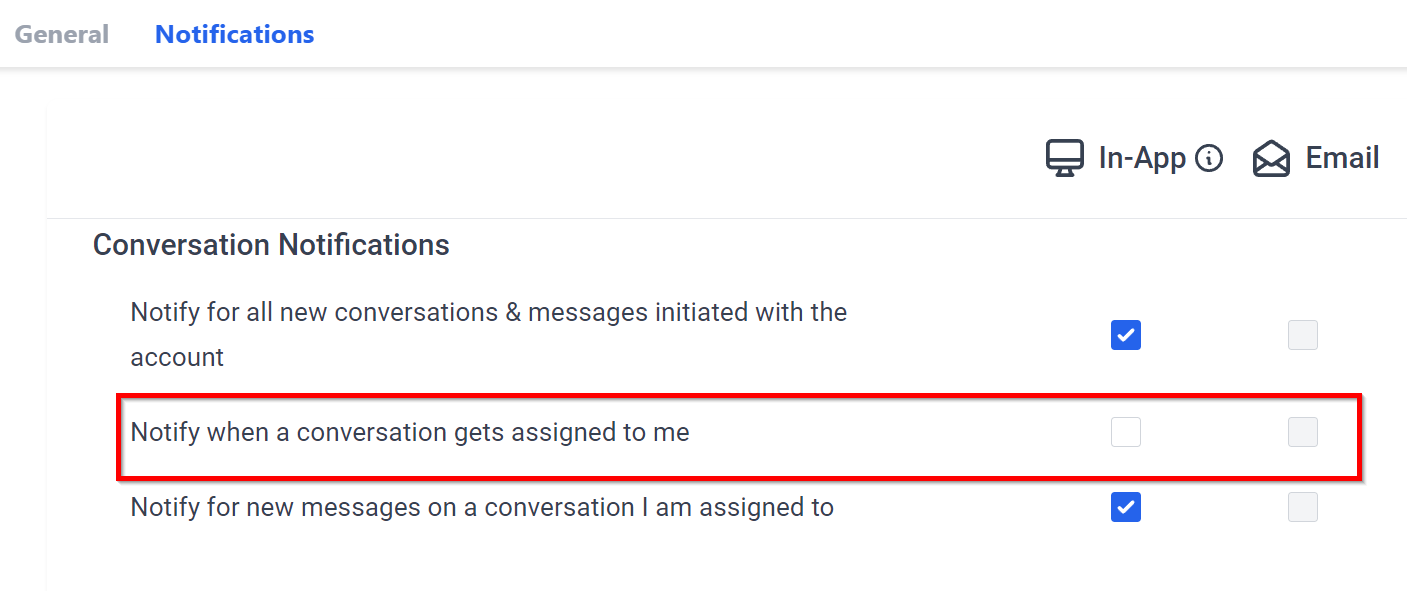Click the Email envelope icon
Image resolution: width=1407 pixels, height=591 pixels.
[x=1271, y=159]
